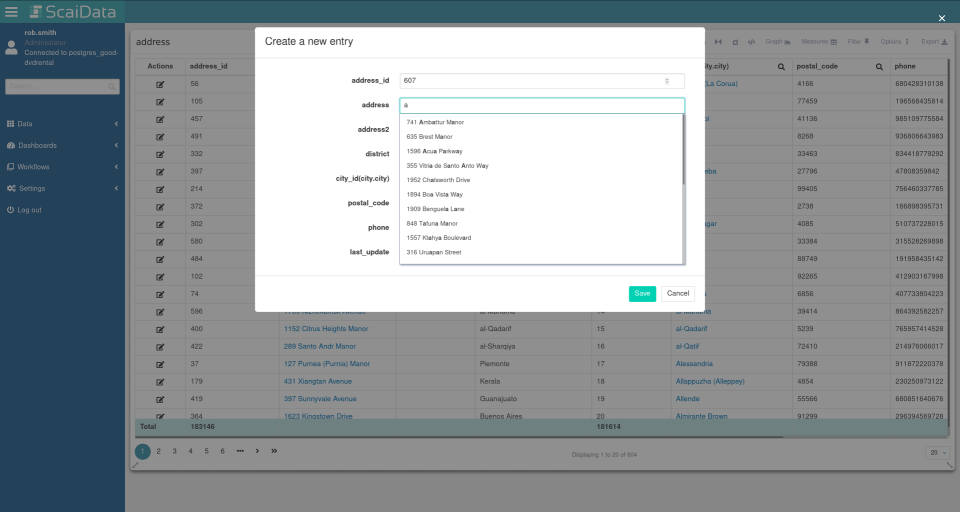
Task: Click Save in the new entry dialog
Action: [642, 294]
